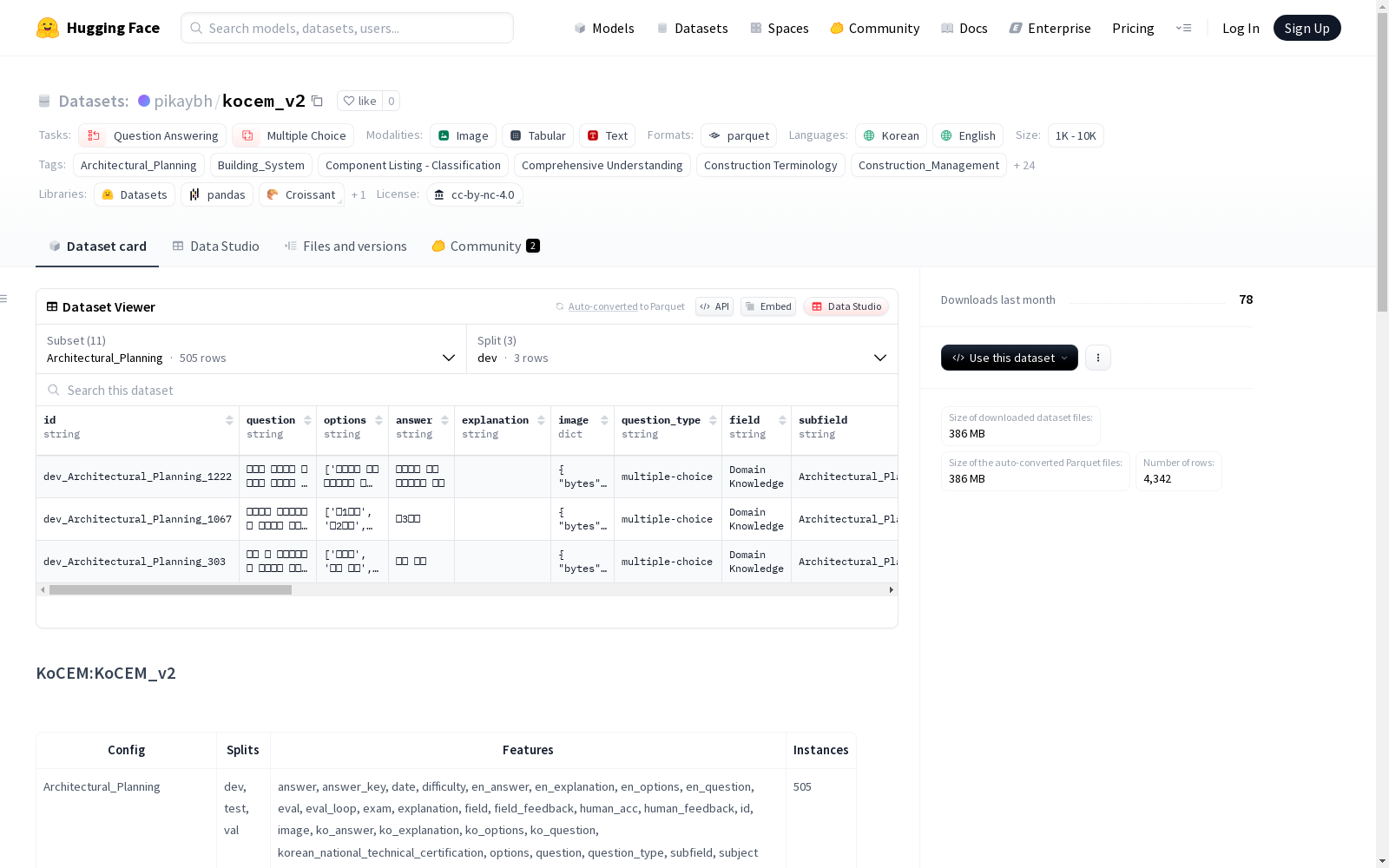Open Datasets in the top navigation
Screen dimensions: 1389x868
(x=692, y=28)
